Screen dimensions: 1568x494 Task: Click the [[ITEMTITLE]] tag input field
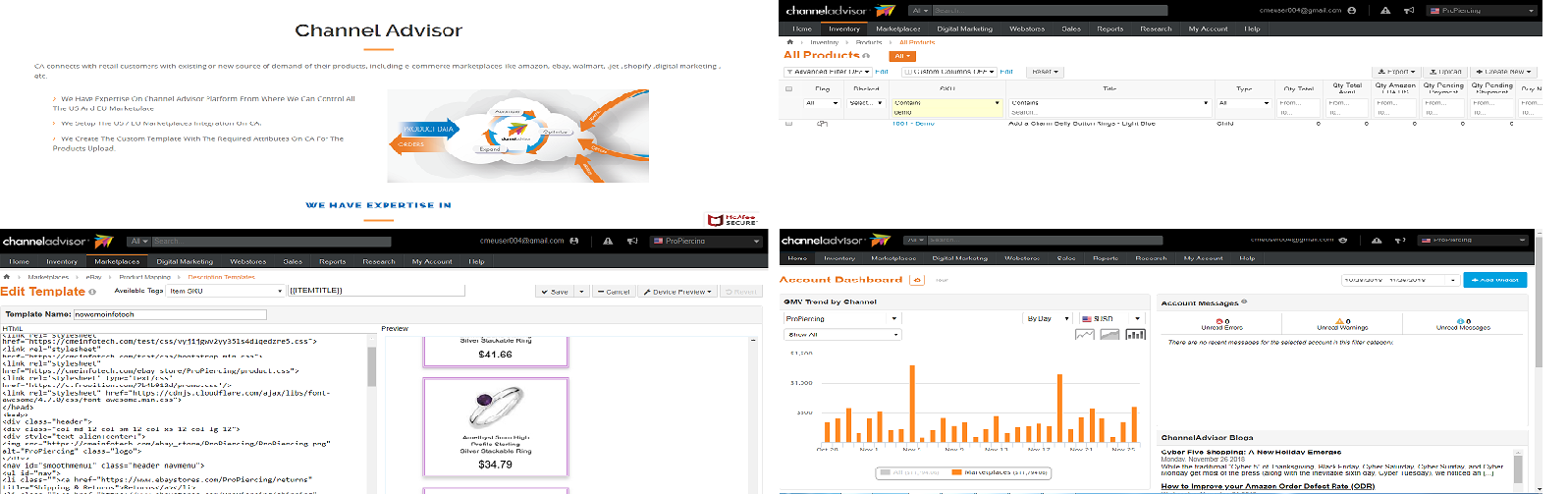(376, 291)
